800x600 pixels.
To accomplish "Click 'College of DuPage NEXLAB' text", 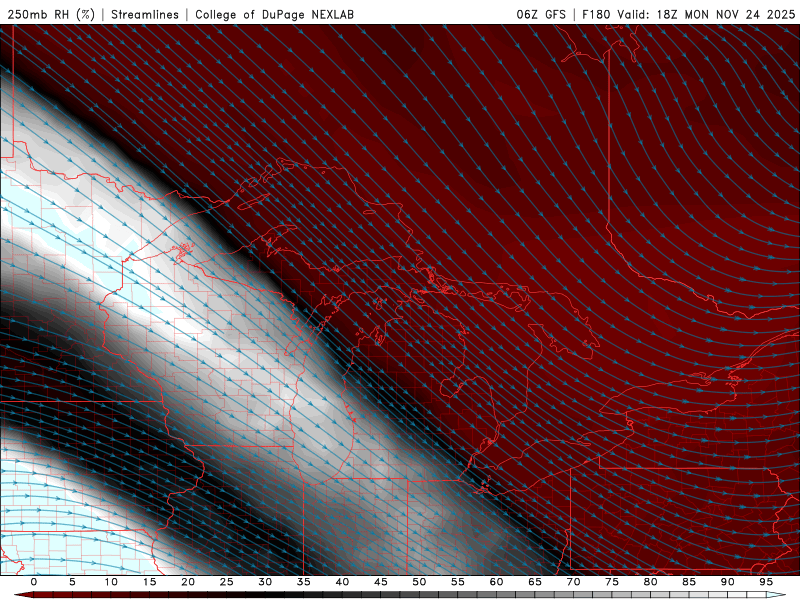I will [274, 14].
